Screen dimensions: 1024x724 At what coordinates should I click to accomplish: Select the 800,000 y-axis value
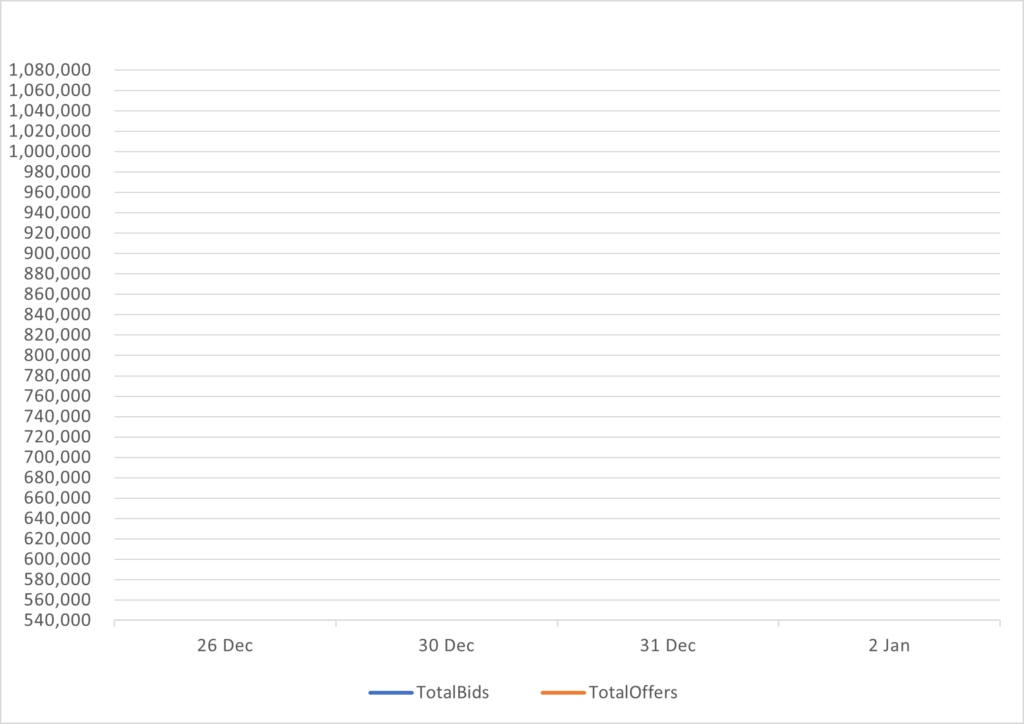56,355
